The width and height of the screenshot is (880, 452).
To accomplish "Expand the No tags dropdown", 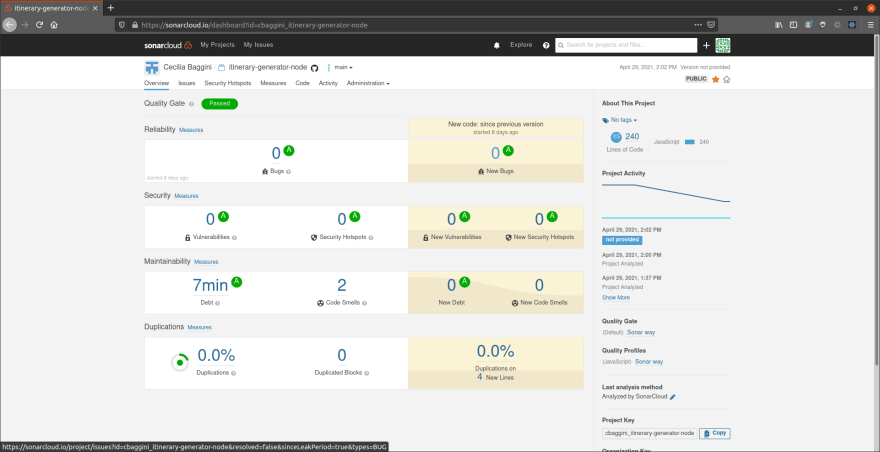I will point(620,120).
